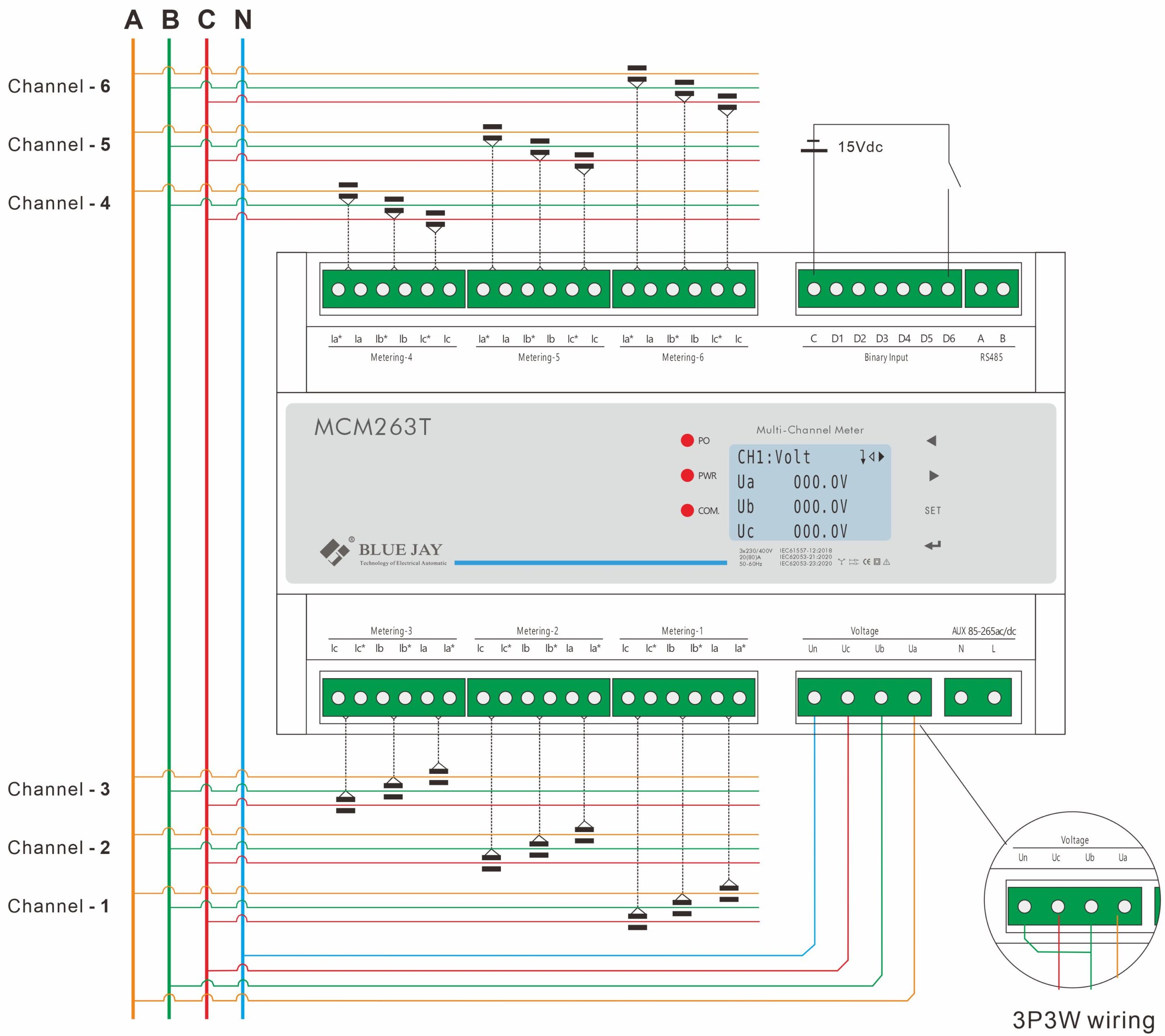Click the red COM. indicator LED
The width and height of the screenshot is (1165, 1036).
(687, 510)
